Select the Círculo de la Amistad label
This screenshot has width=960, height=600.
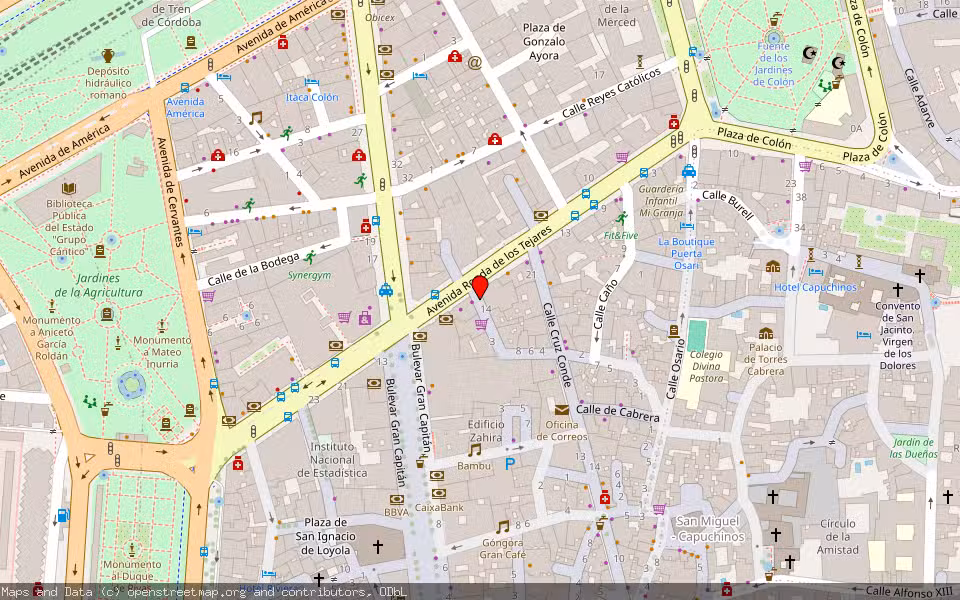(x=838, y=536)
